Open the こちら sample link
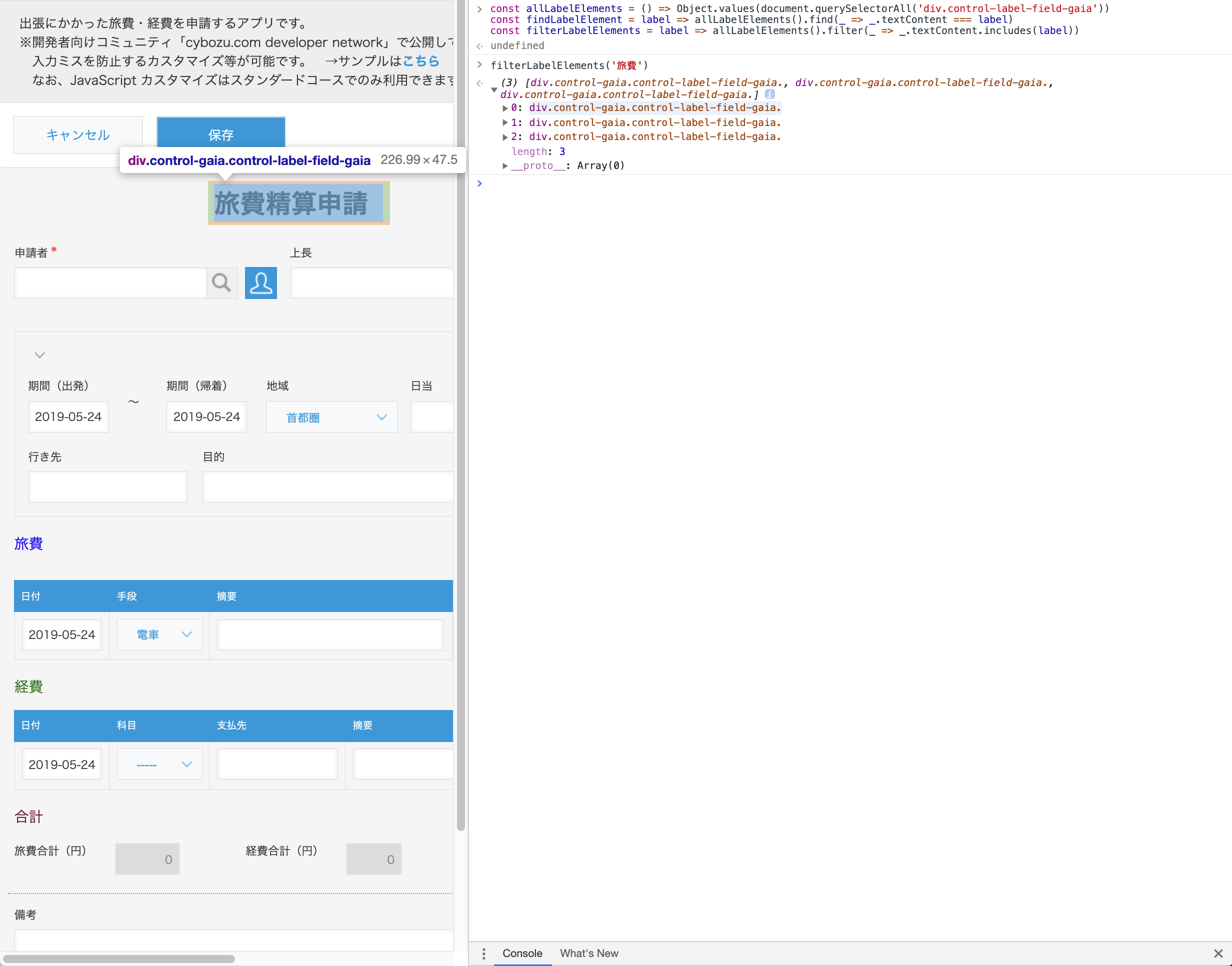 pyautogui.click(x=421, y=61)
